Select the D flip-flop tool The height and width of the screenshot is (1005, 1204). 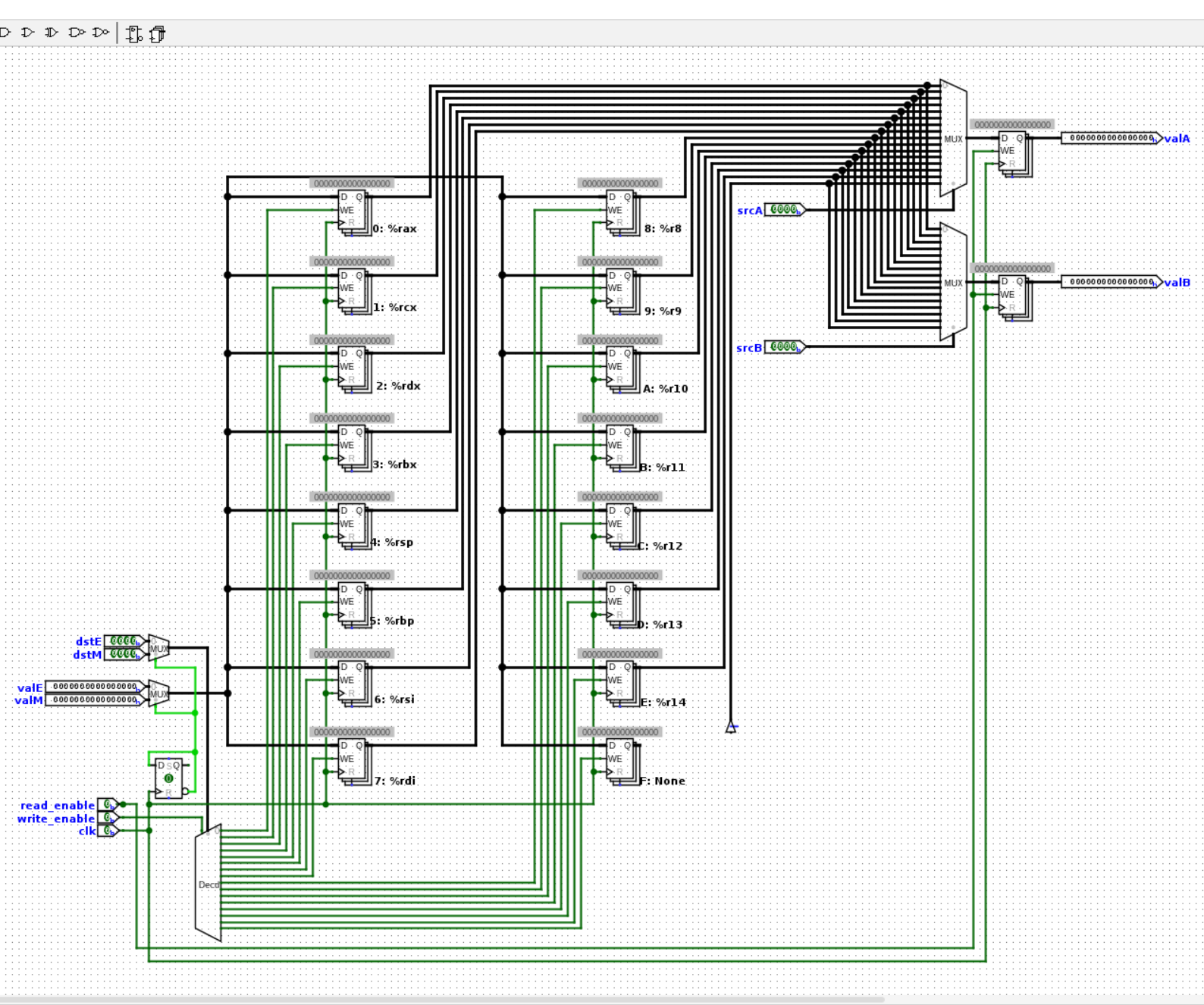134,34
